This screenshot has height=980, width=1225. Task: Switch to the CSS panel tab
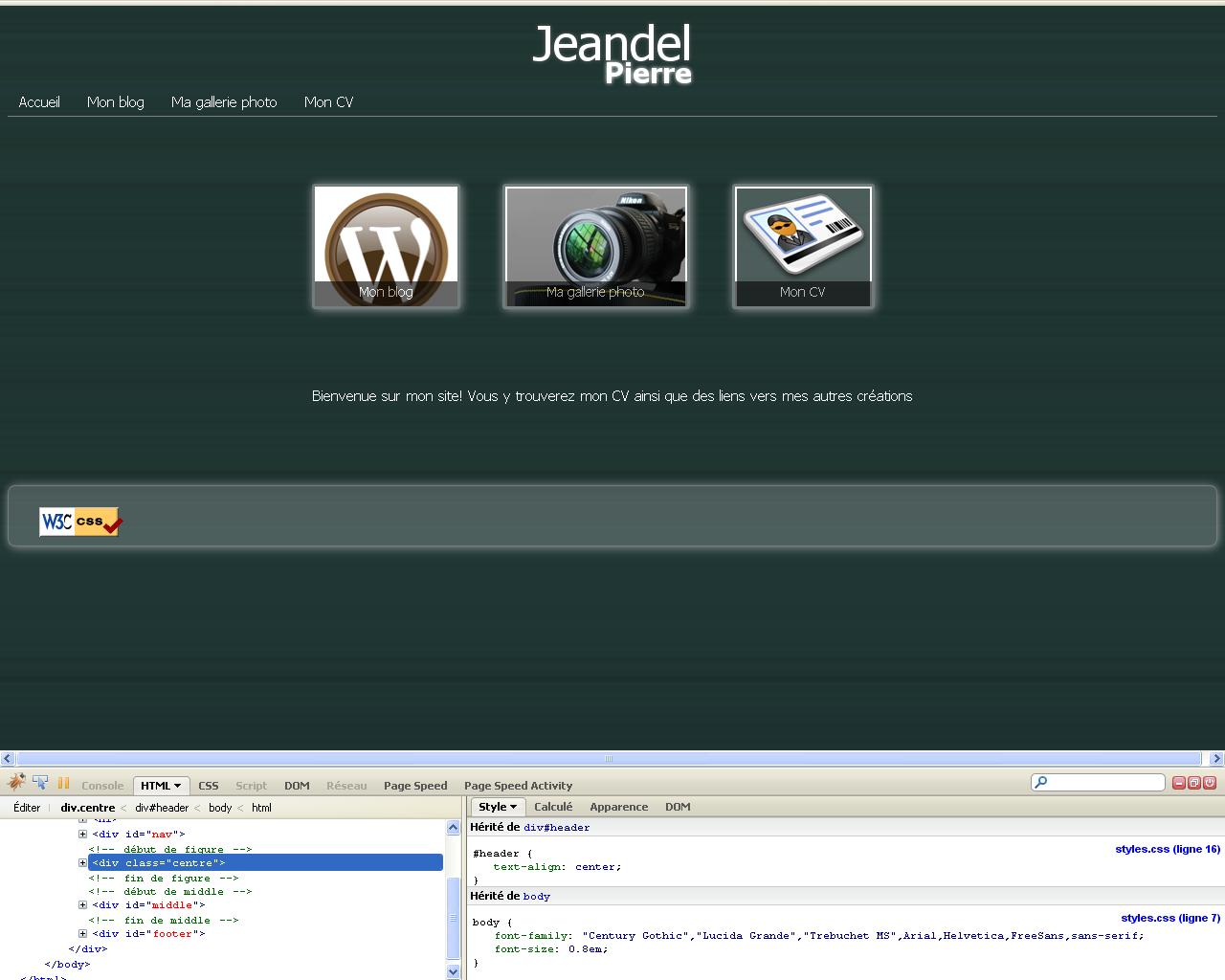coord(208,786)
